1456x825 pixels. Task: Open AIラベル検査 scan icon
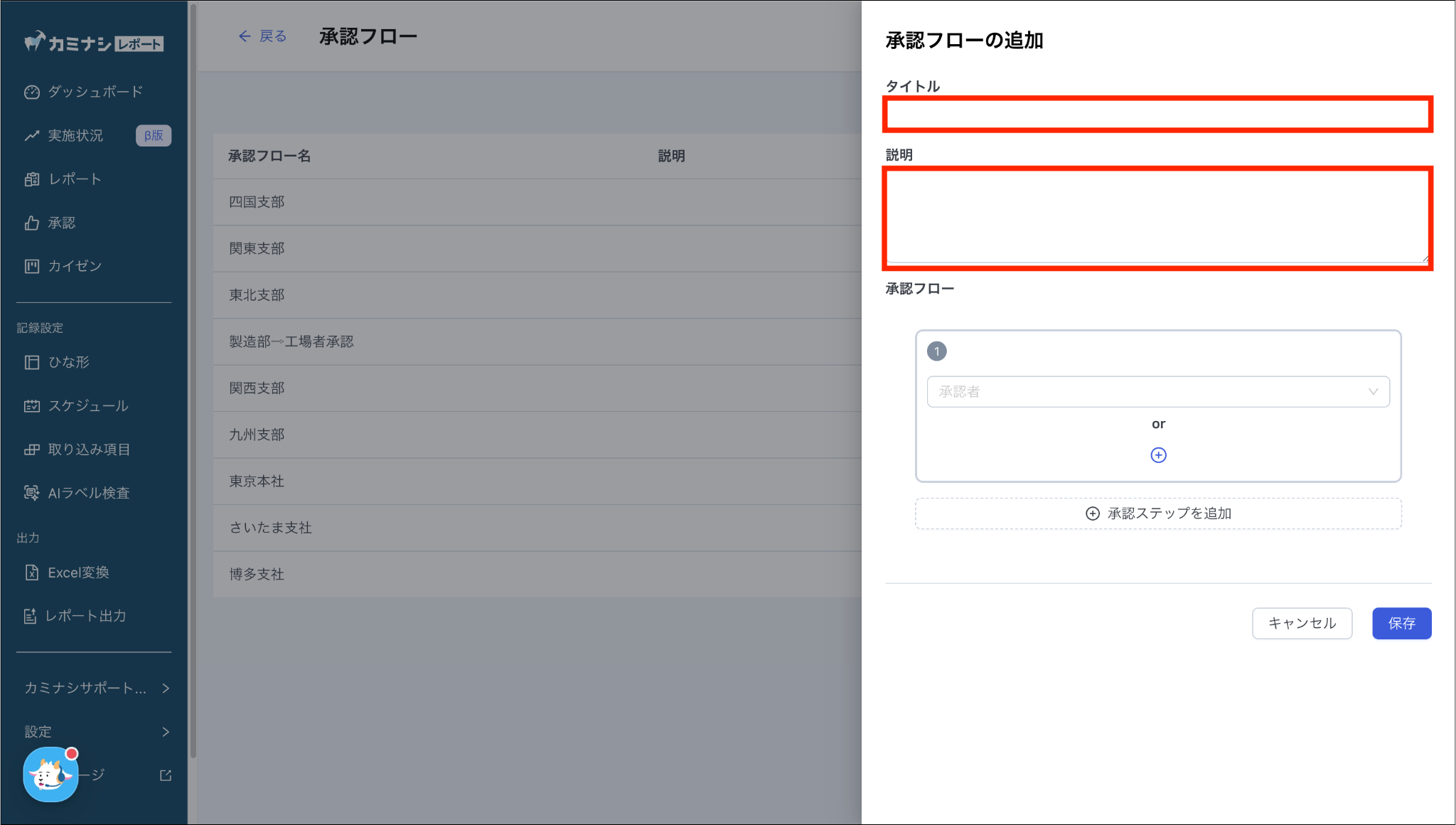coord(31,493)
